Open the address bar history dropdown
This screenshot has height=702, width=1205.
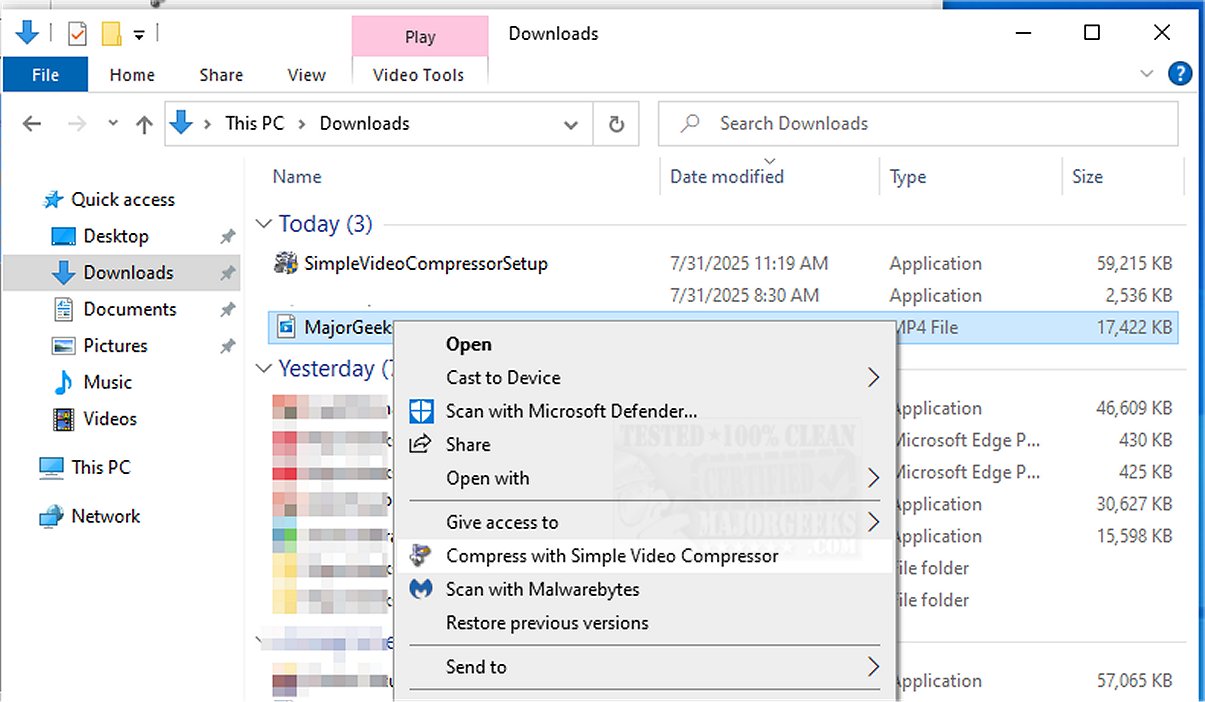[571, 125]
